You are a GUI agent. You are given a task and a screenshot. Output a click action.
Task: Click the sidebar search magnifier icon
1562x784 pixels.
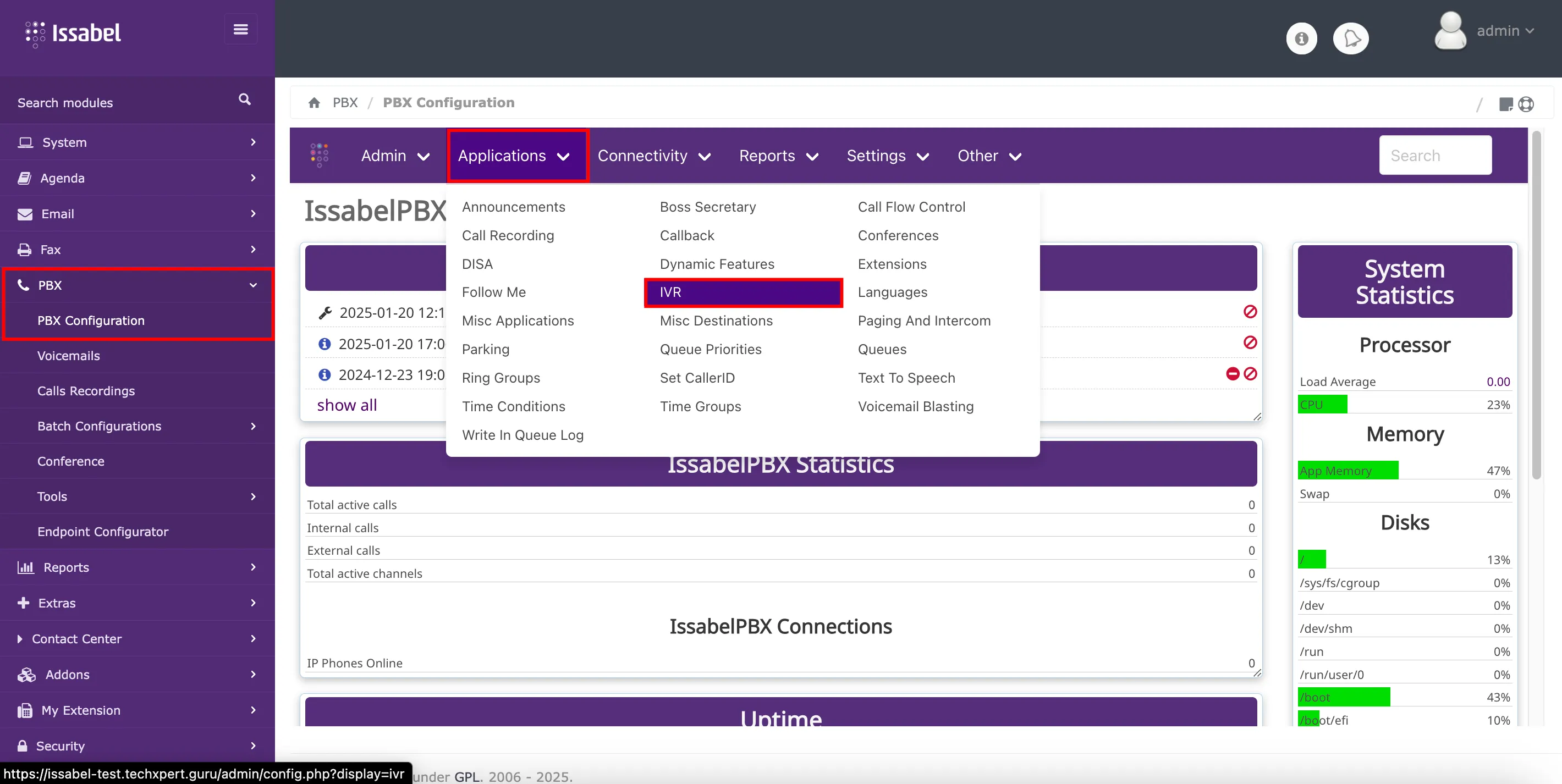point(244,100)
